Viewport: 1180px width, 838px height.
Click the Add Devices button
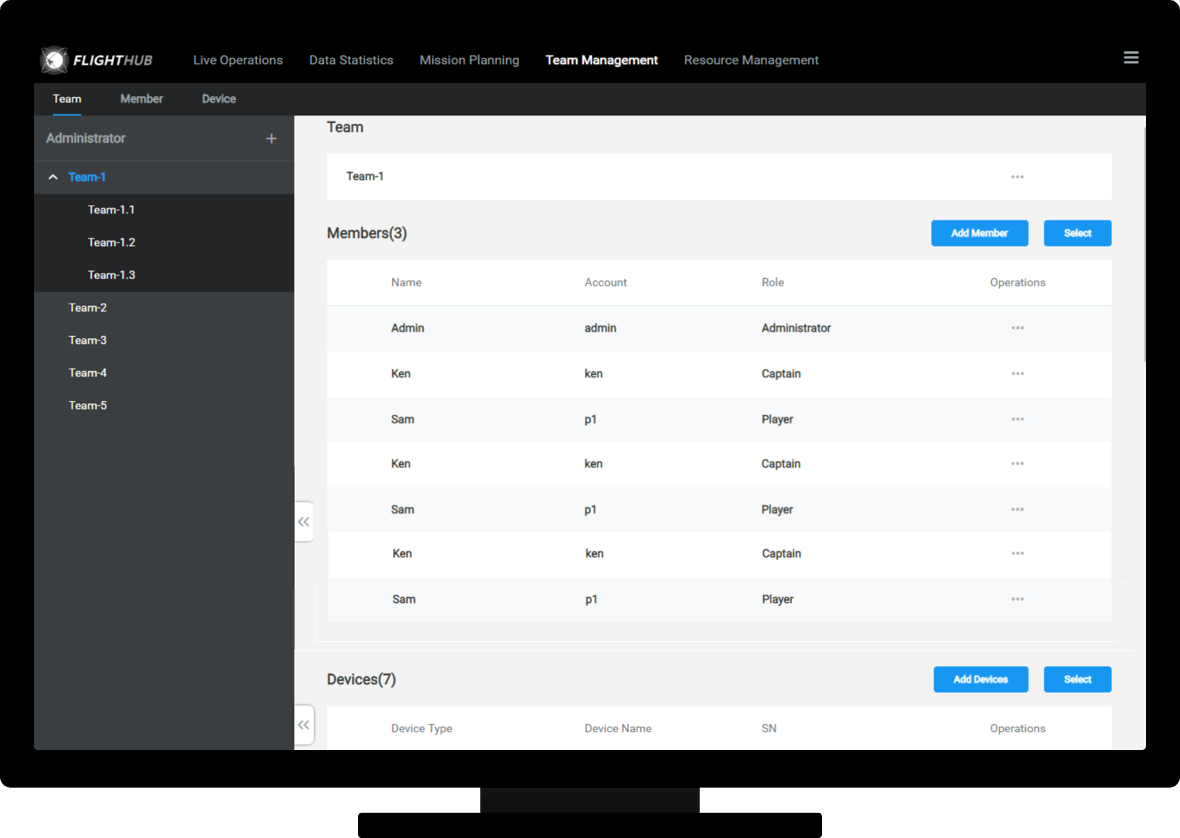[980, 679]
